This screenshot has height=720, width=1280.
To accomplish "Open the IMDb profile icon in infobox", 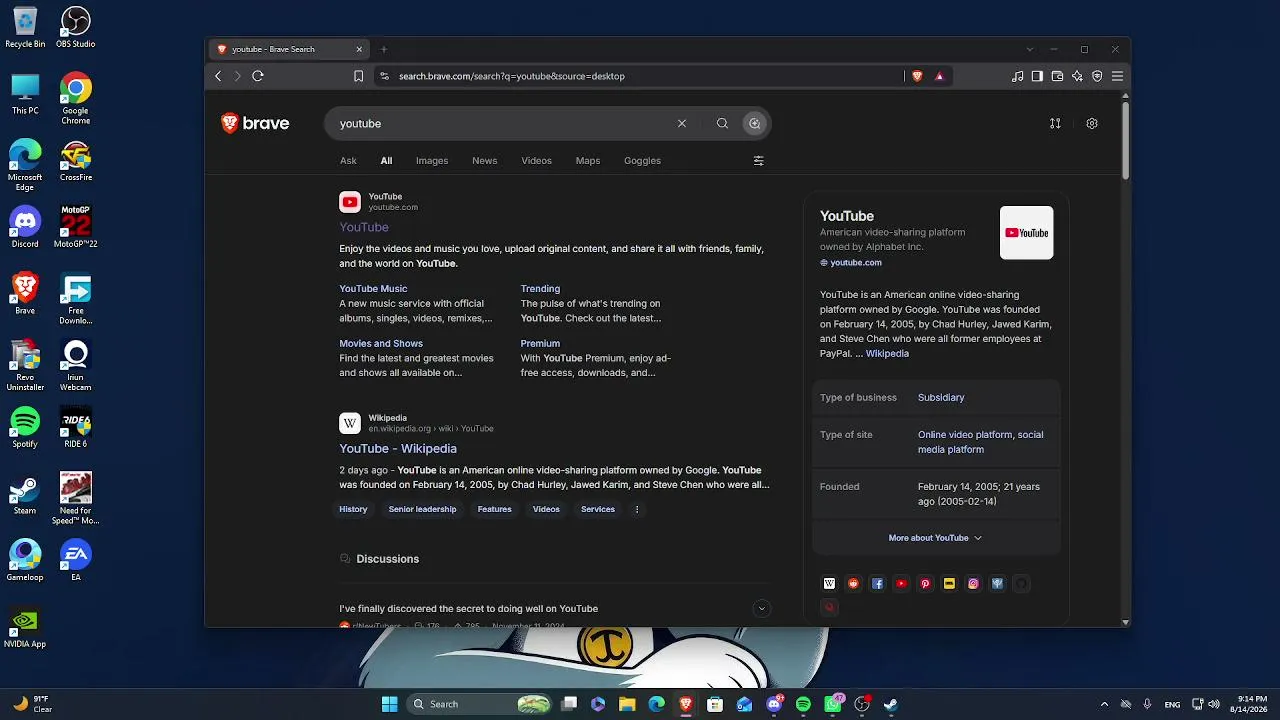I will 949,584.
